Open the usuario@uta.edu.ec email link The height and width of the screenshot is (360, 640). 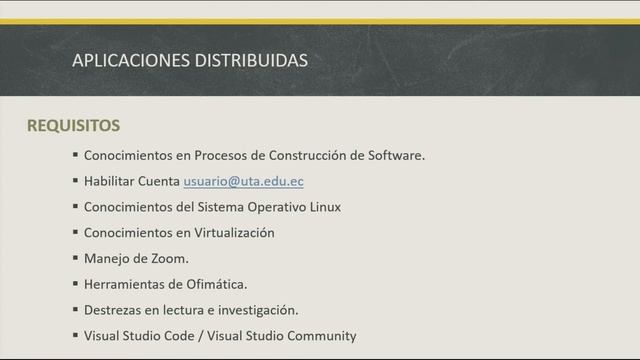243,181
